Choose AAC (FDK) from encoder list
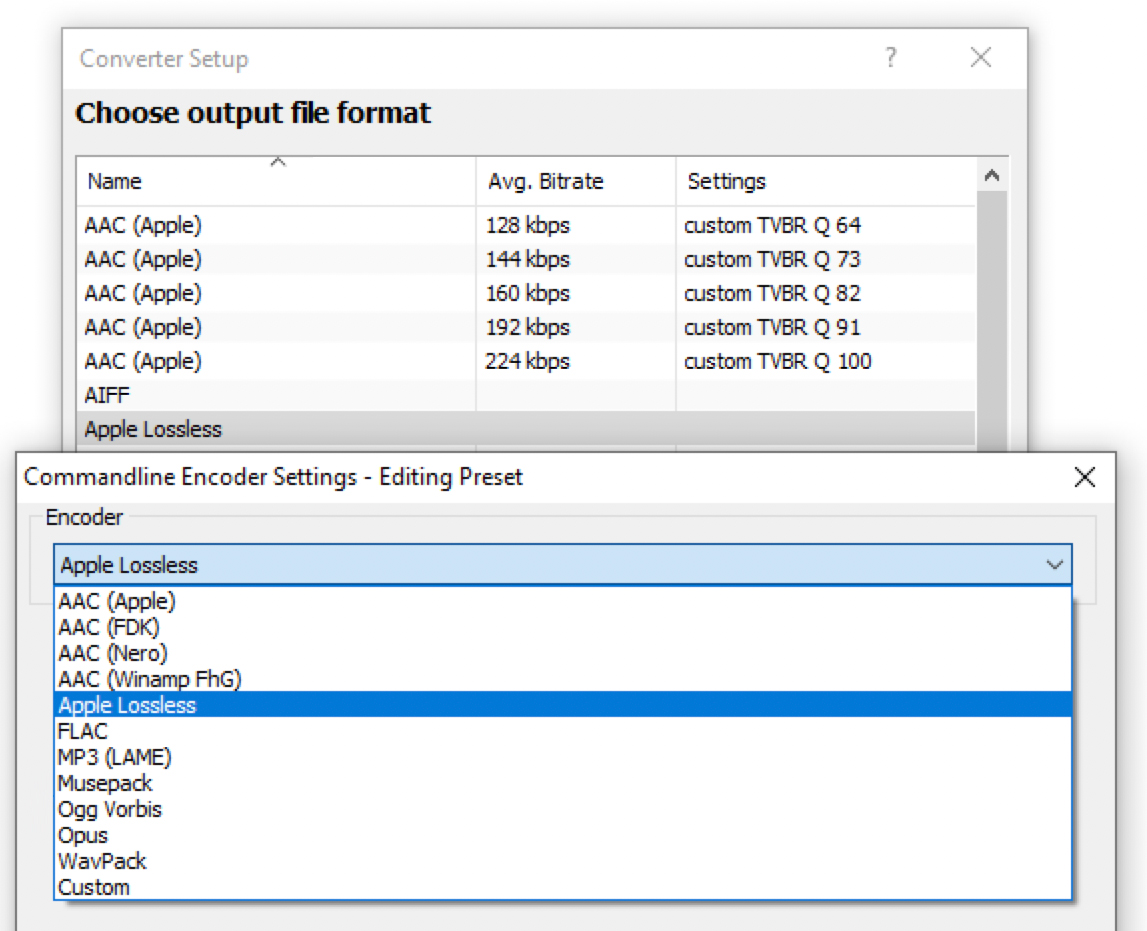The width and height of the screenshot is (1147, 931). point(563,627)
